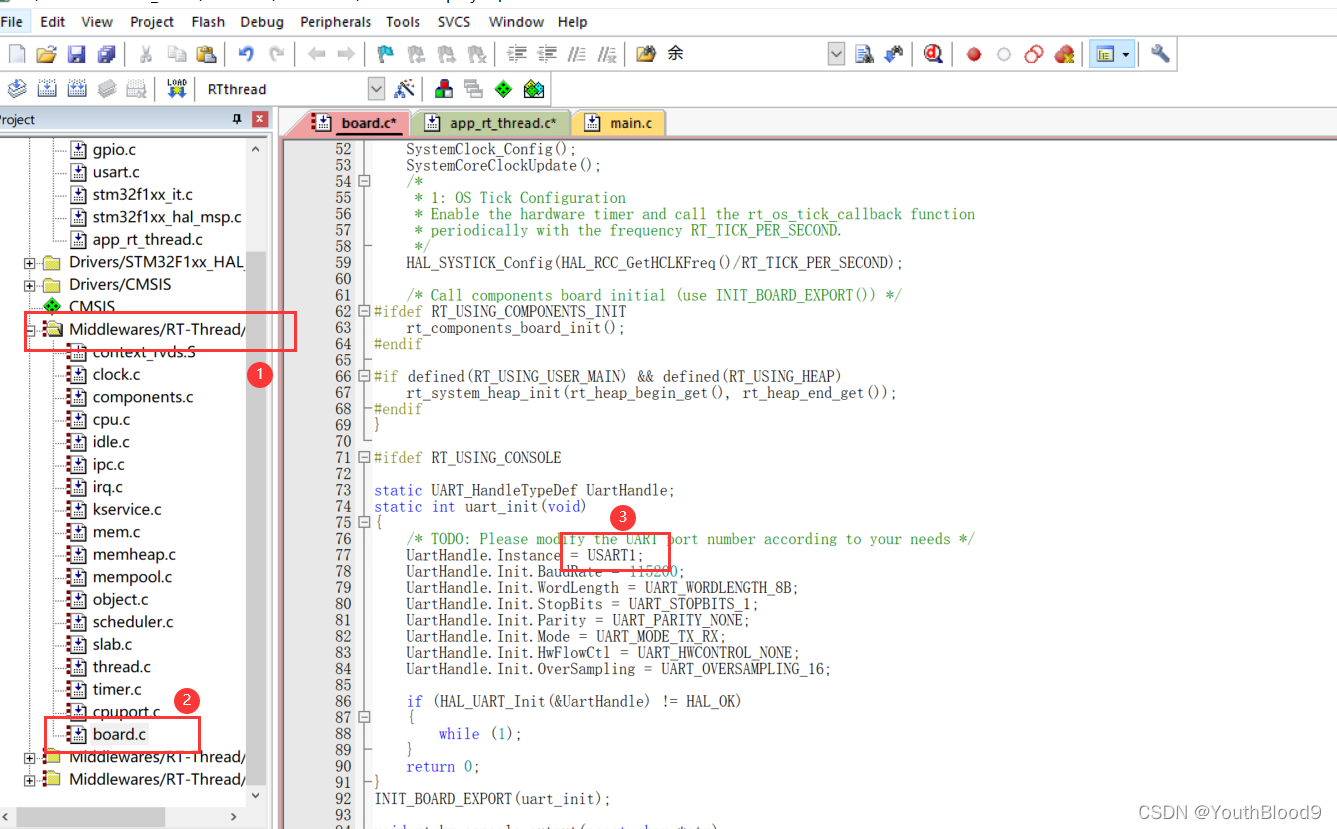The height and width of the screenshot is (829, 1337).
Task: Click the green Manage Run-Time Environment icon
Action: 504,89
